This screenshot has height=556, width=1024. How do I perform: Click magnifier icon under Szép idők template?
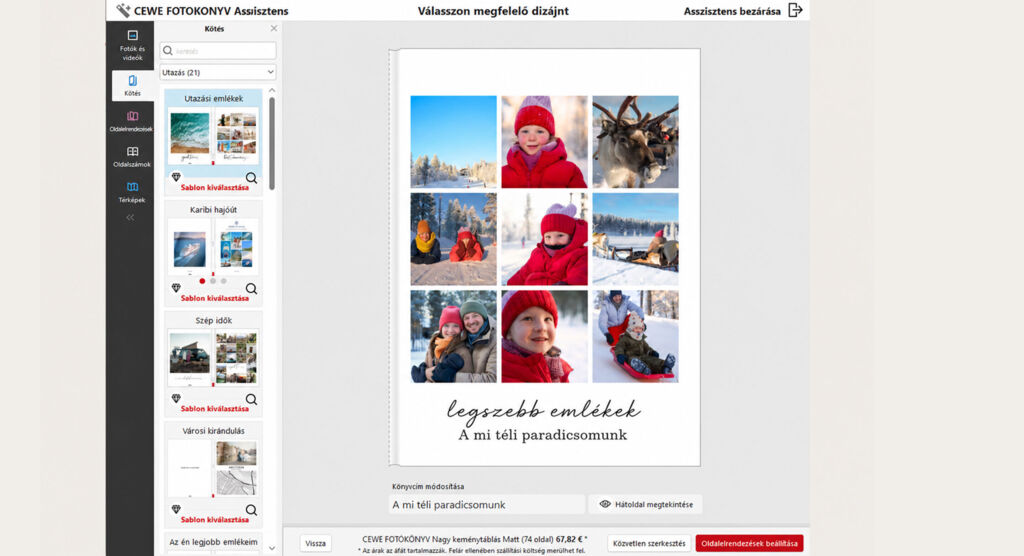tap(251, 399)
